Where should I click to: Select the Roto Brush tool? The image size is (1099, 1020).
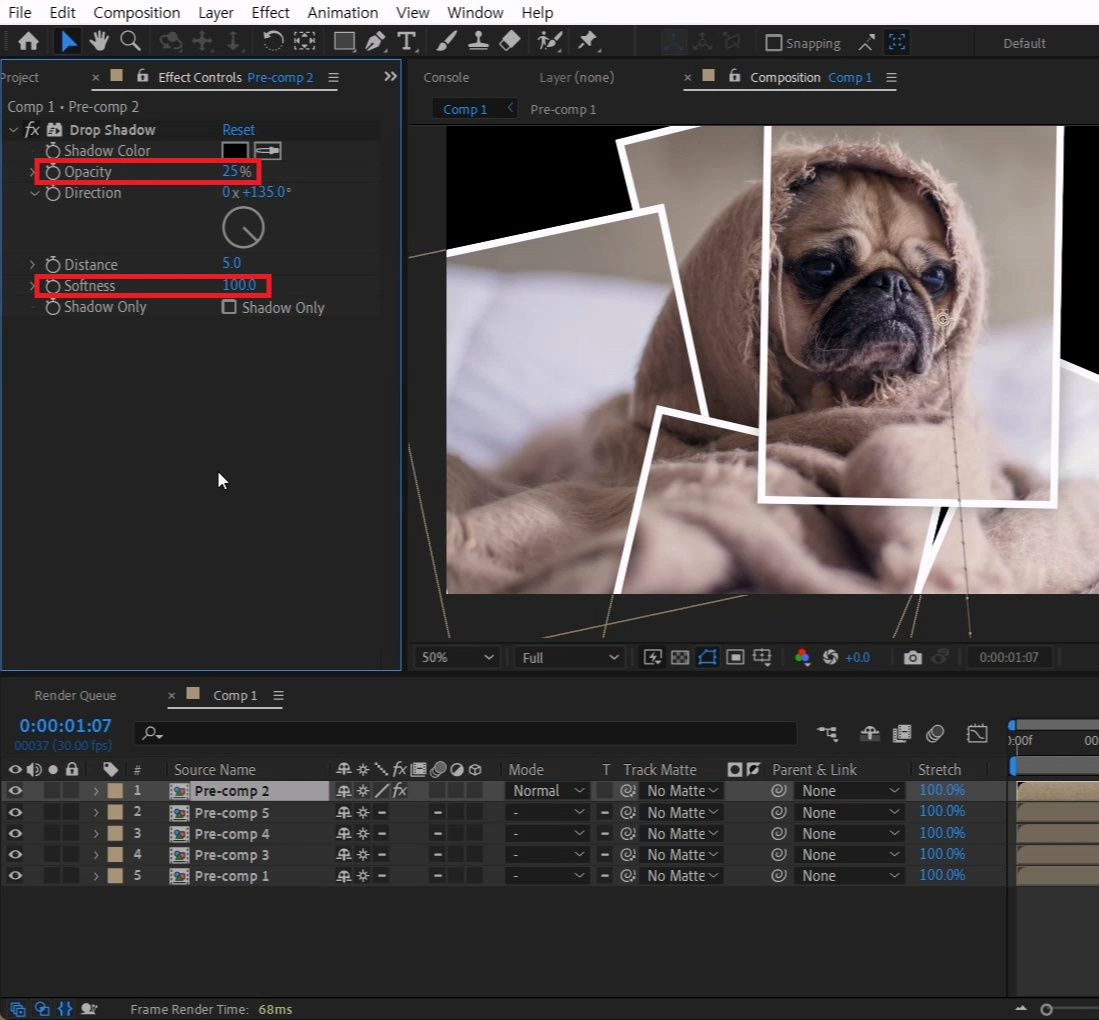click(550, 42)
